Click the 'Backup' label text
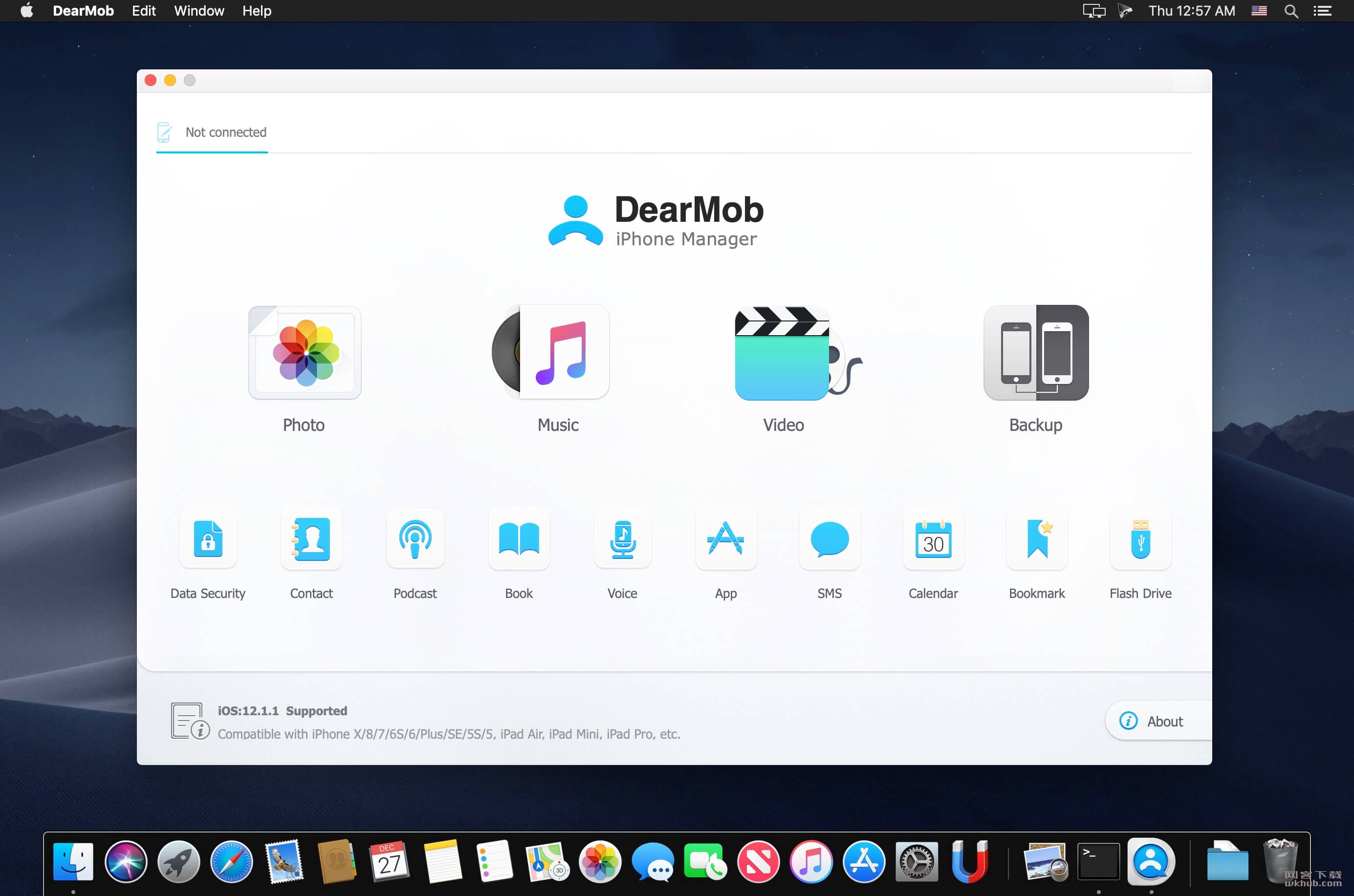 [x=1035, y=425]
